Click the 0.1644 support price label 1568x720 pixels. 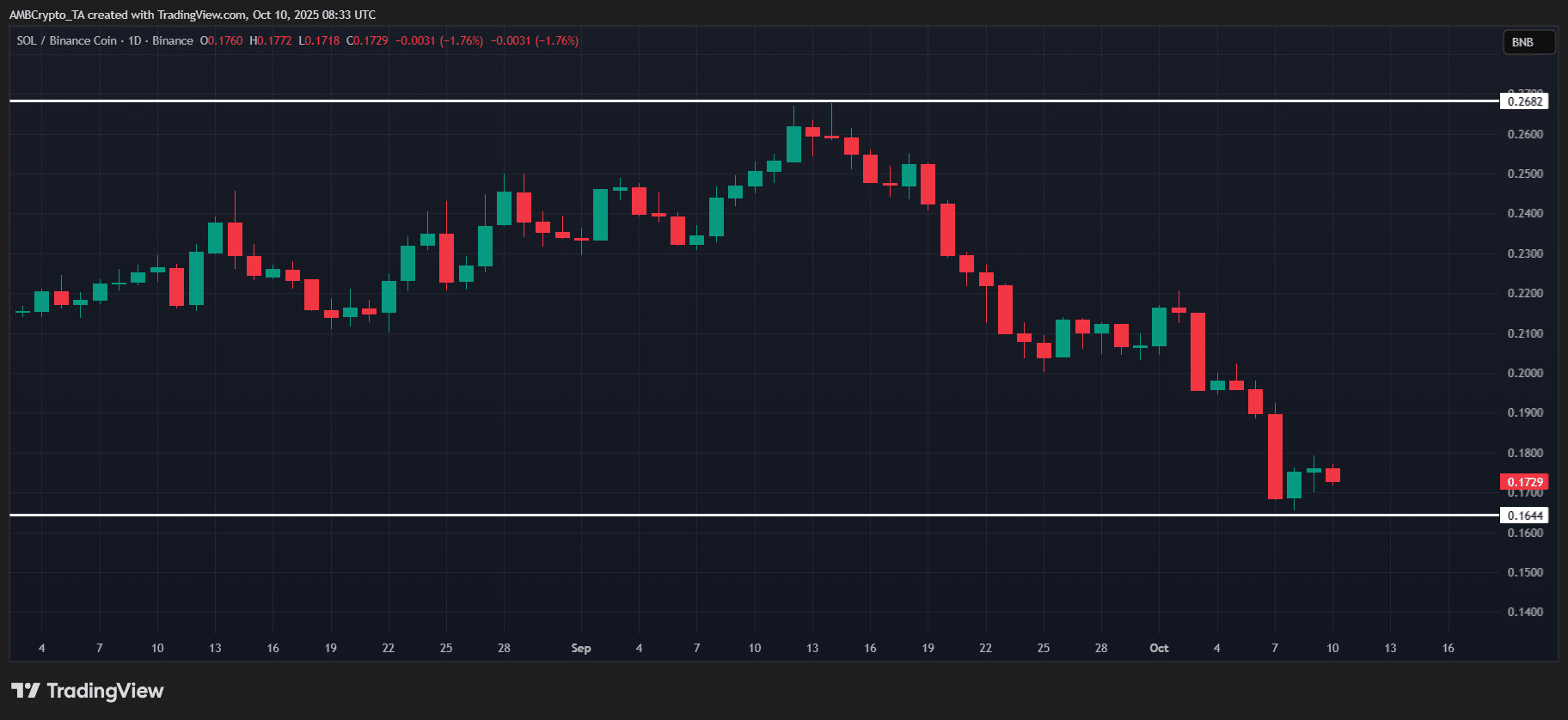click(x=1525, y=516)
